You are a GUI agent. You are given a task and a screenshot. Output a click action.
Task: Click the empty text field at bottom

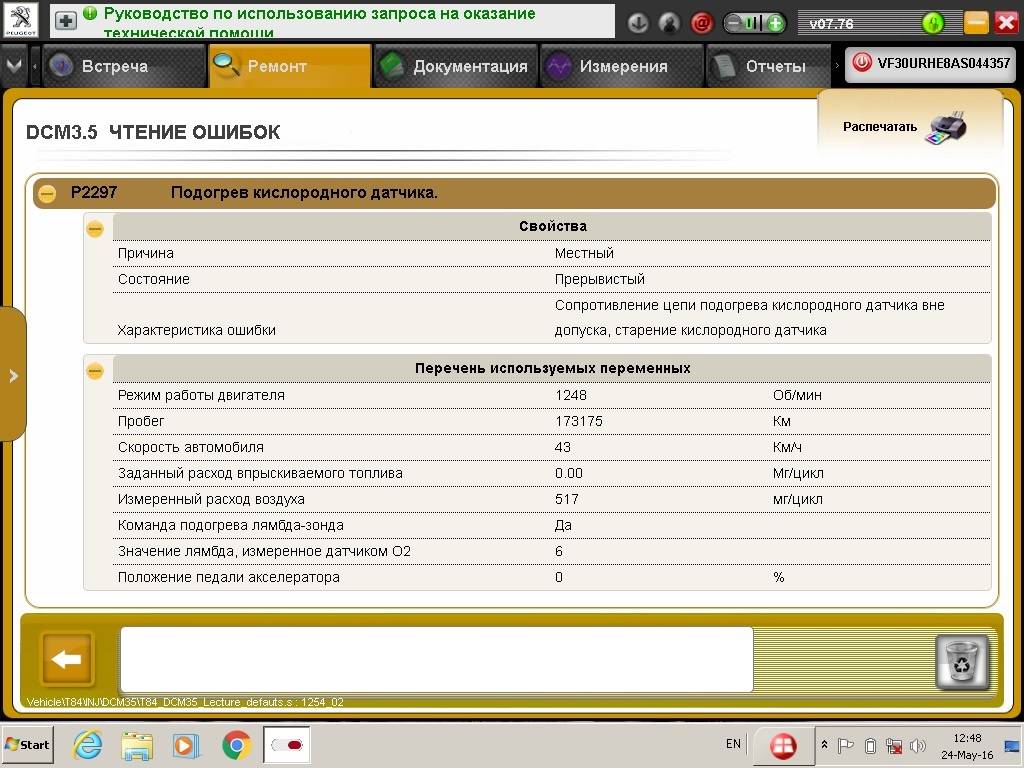[x=436, y=659]
